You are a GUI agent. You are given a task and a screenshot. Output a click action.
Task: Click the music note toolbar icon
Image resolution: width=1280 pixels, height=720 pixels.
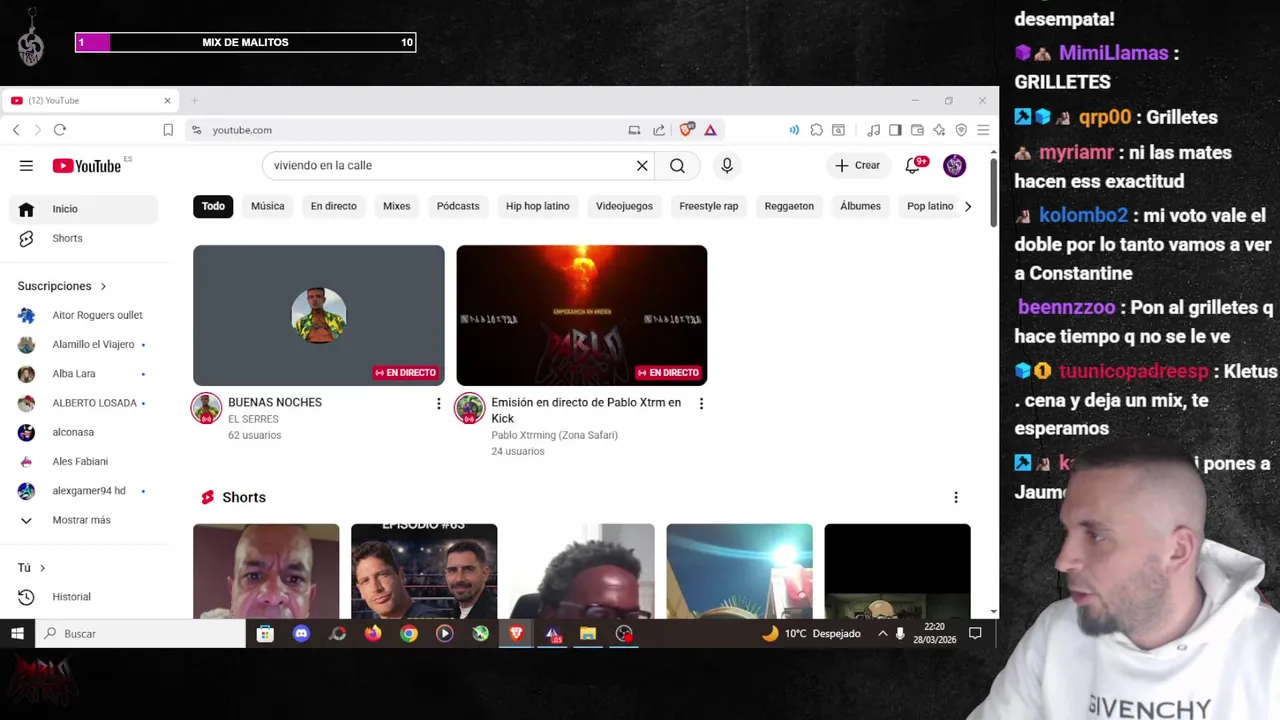873,130
